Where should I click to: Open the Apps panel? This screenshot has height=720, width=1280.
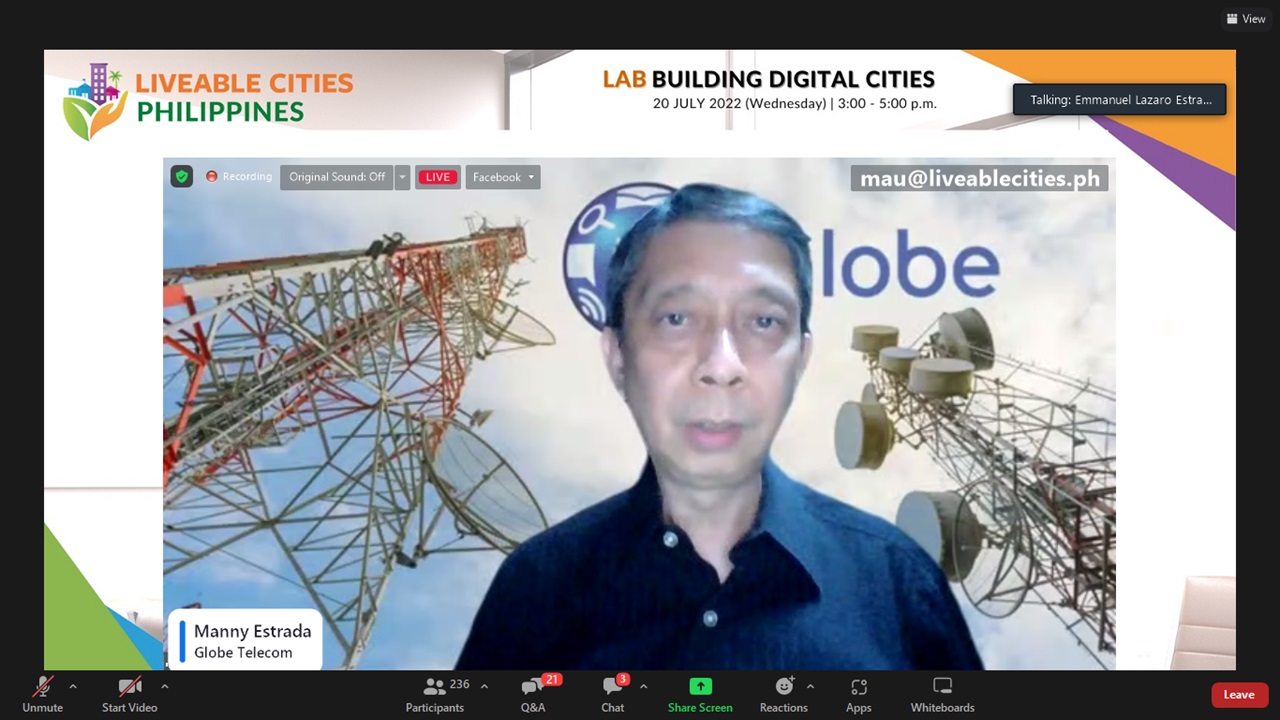859,694
